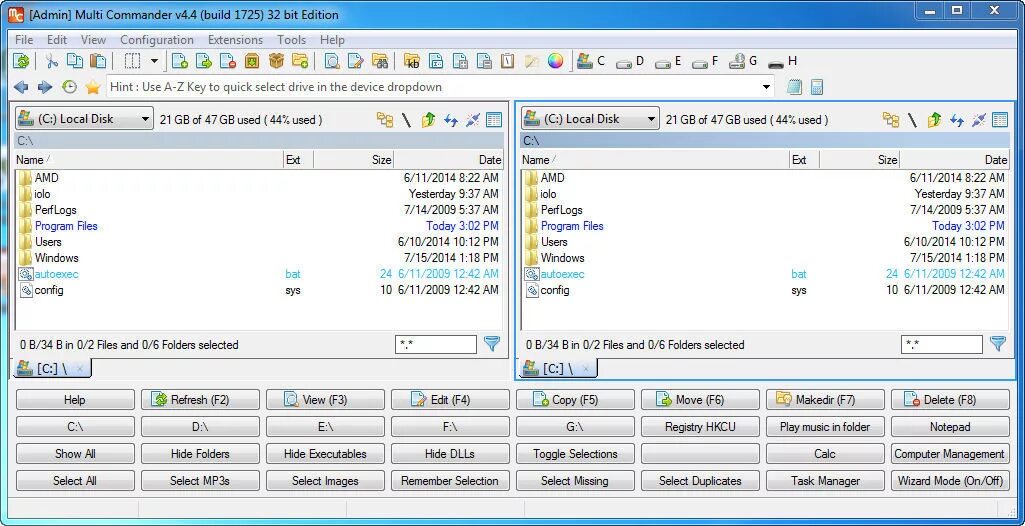Open right panel Local Disk drive dropdown
The width and height of the screenshot is (1025, 526).
tap(590, 119)
